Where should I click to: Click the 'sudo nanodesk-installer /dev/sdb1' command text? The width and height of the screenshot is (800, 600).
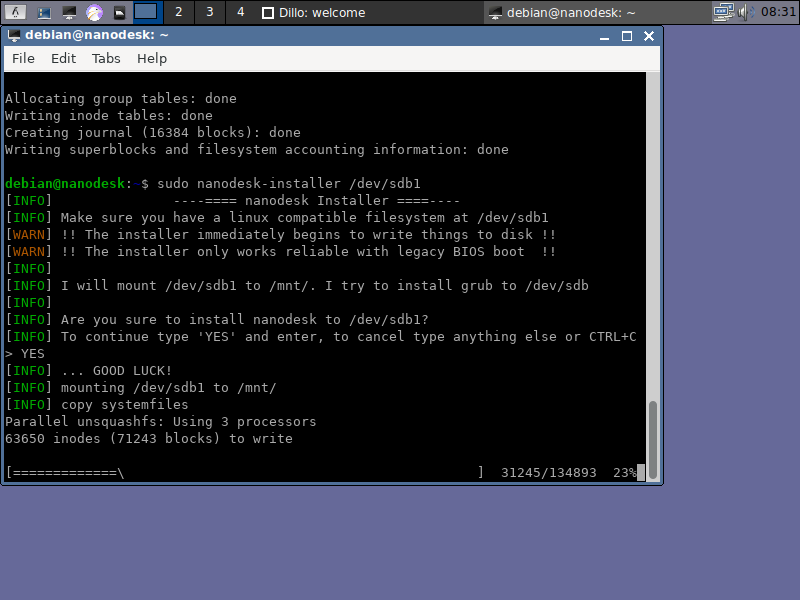point(289,184)
